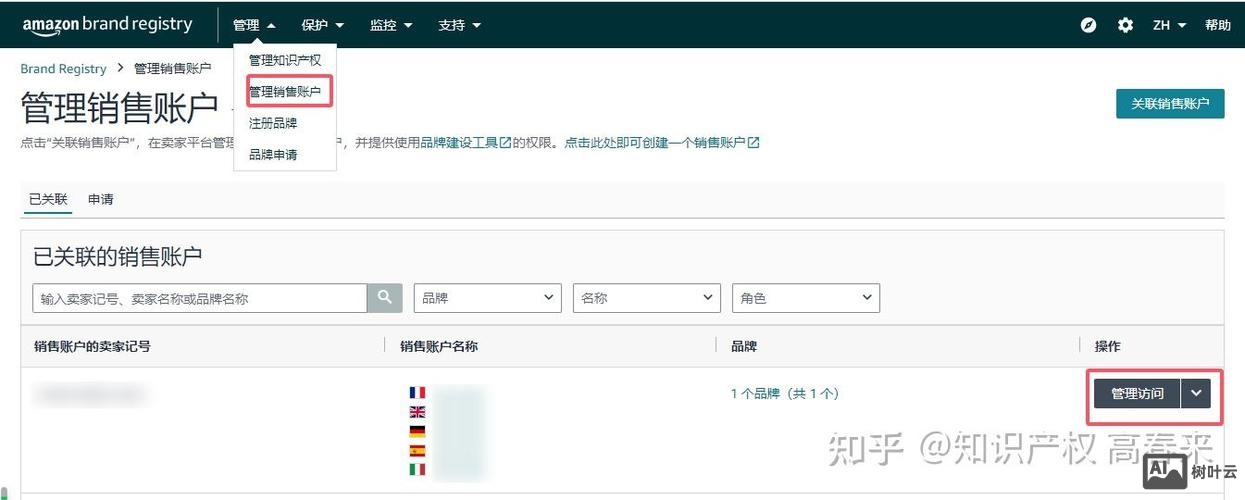Screen dimensions: 1245x500
Task: Select 管理知识产权 menu item
Action: pos(285,60)
